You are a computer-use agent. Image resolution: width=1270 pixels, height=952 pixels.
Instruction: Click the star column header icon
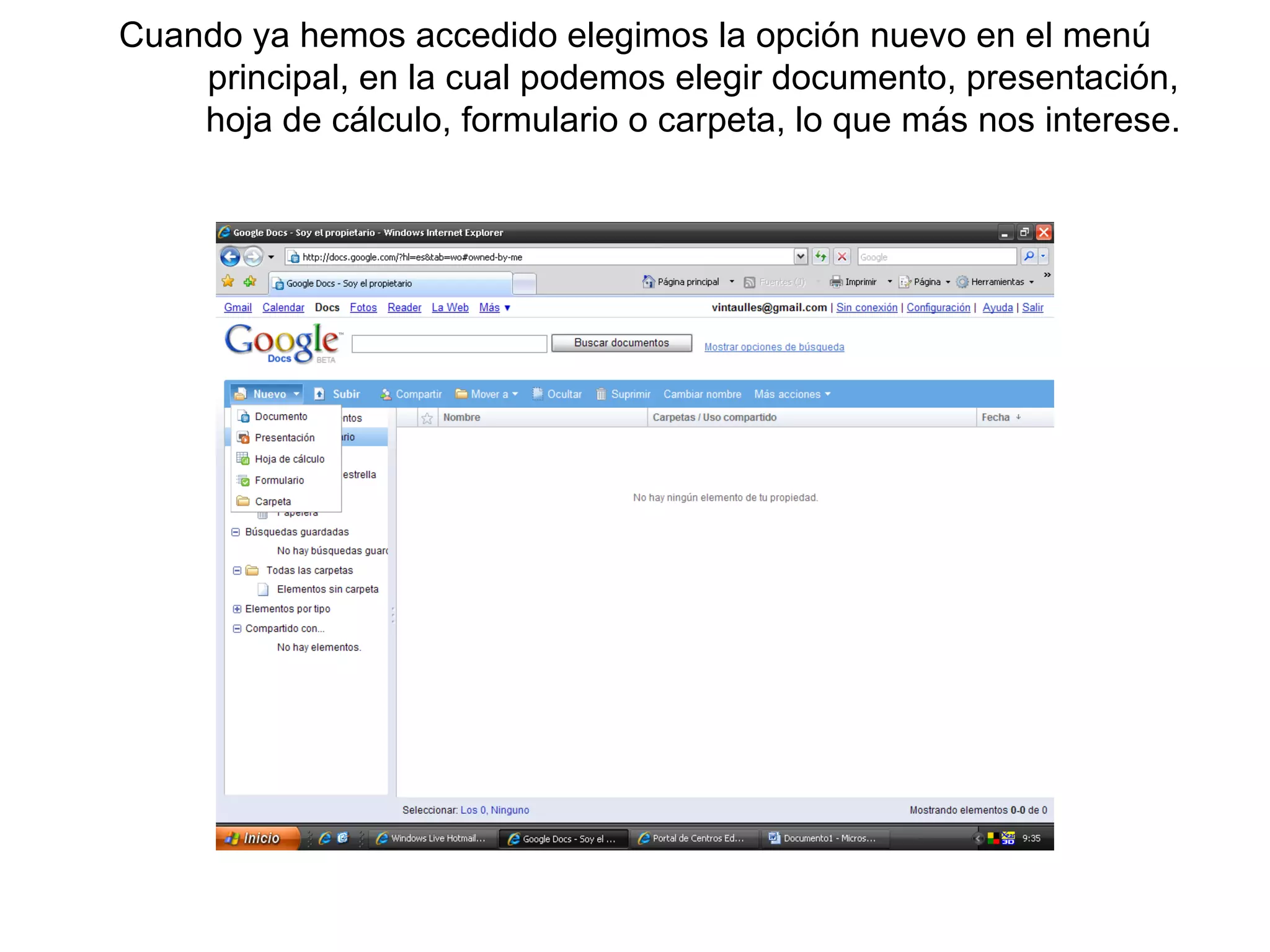tap(427, 418)
